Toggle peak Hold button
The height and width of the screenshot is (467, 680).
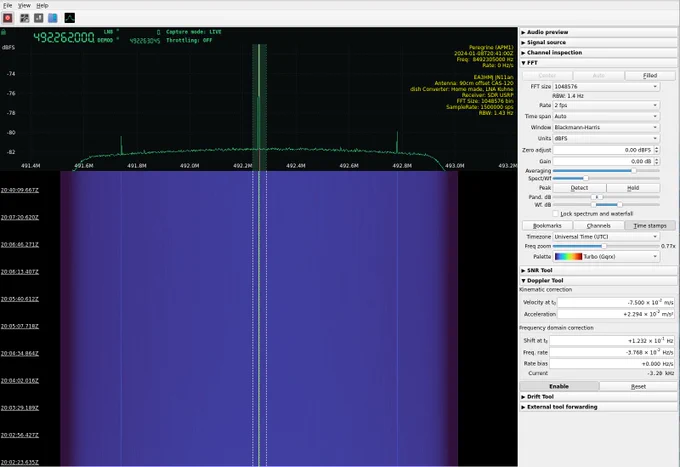point(633,188)
